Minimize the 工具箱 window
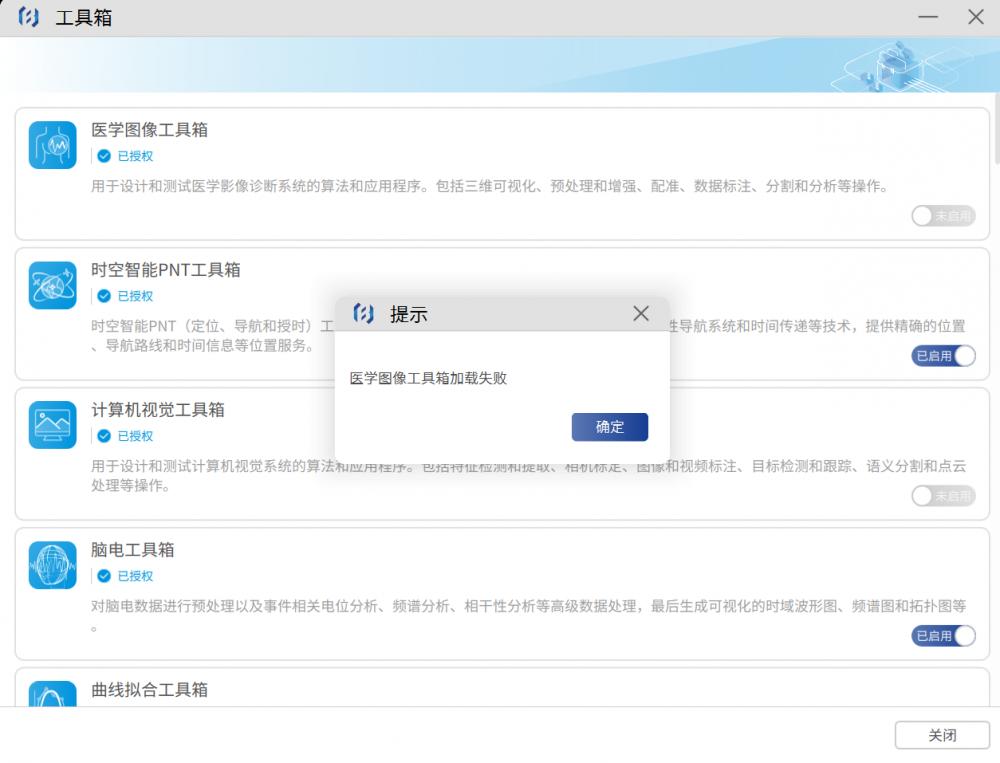Viewport: 1000px width, 763px height. pos(928,17)
